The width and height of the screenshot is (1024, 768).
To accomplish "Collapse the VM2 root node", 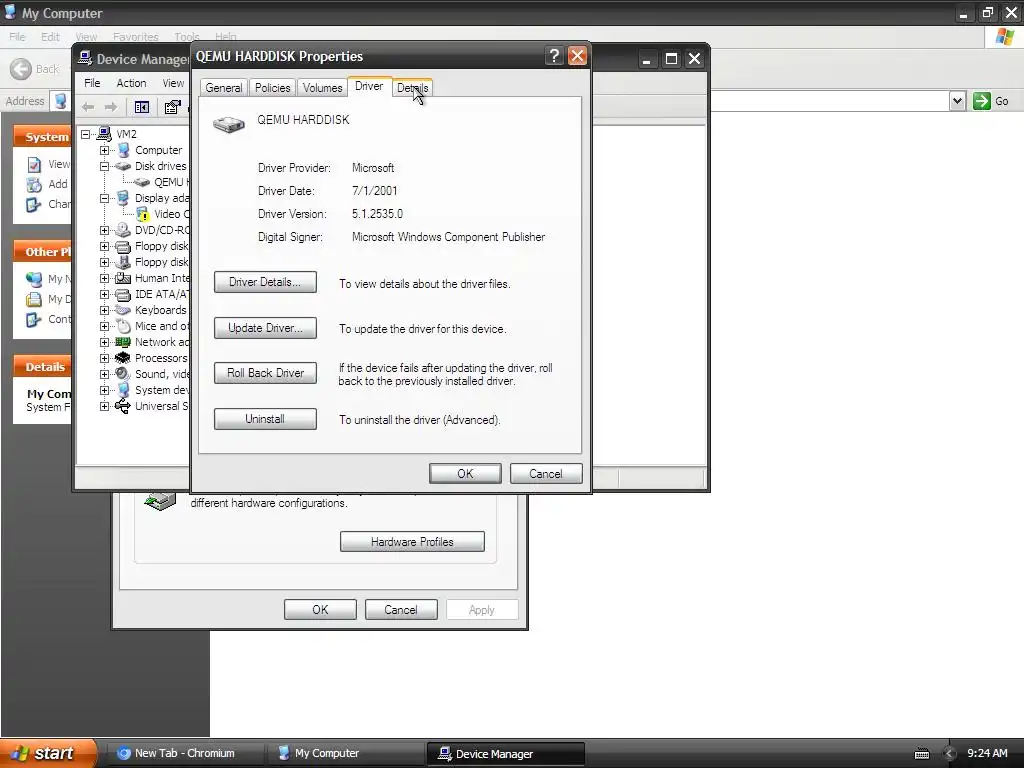I will 86,135.
